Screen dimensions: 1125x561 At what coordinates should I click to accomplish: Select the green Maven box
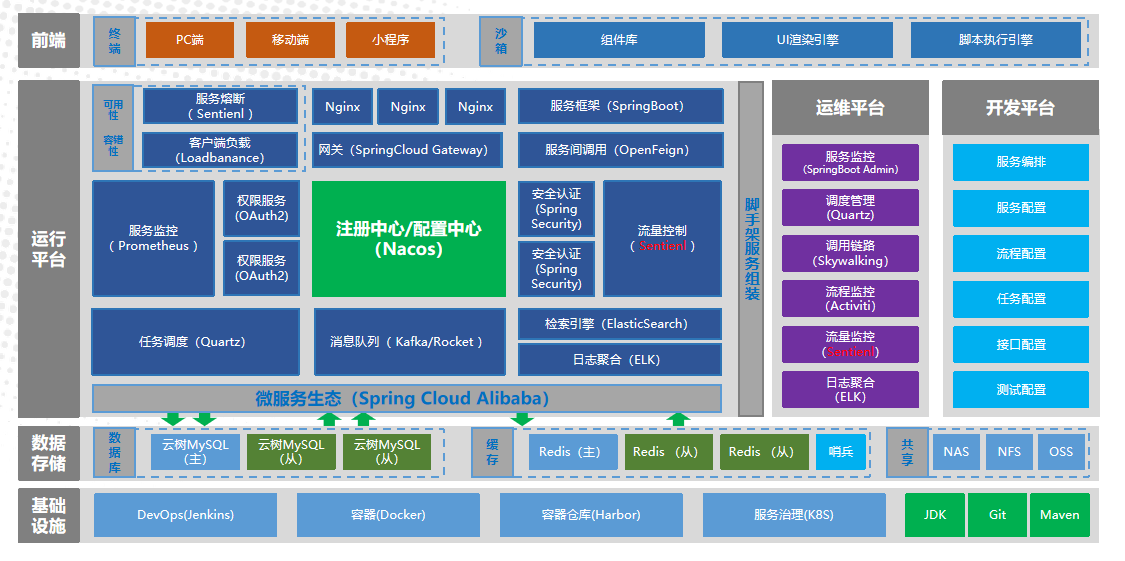pyautogui.click(x=1060, y=515)
